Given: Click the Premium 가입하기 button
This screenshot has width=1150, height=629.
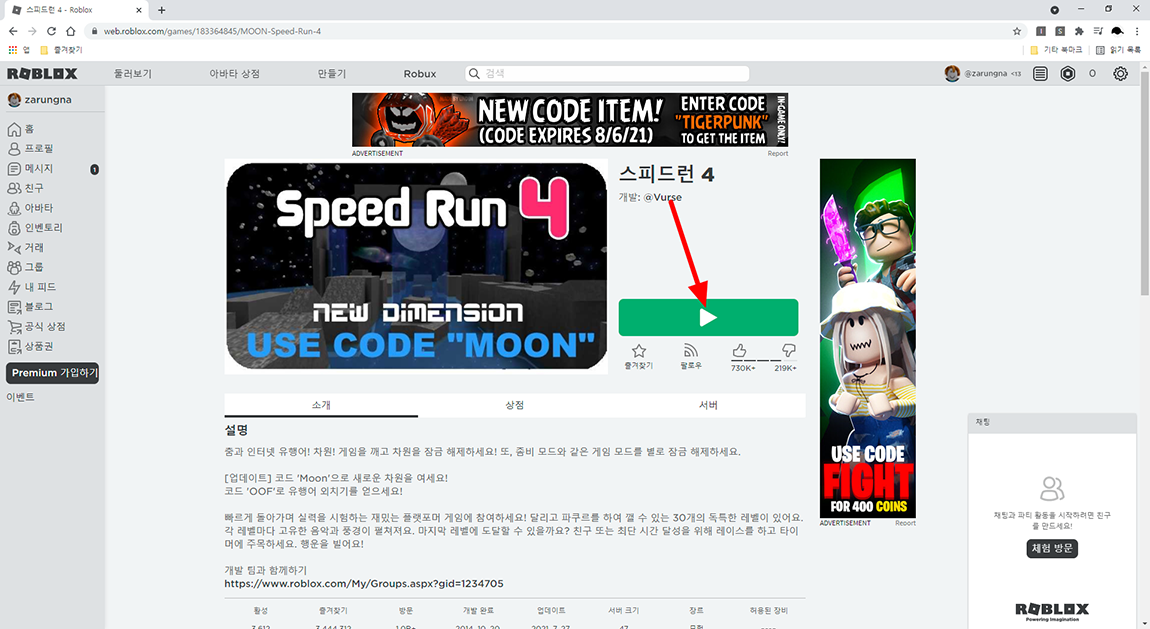Looking at the screenshot, I should [x=53, y=372].
